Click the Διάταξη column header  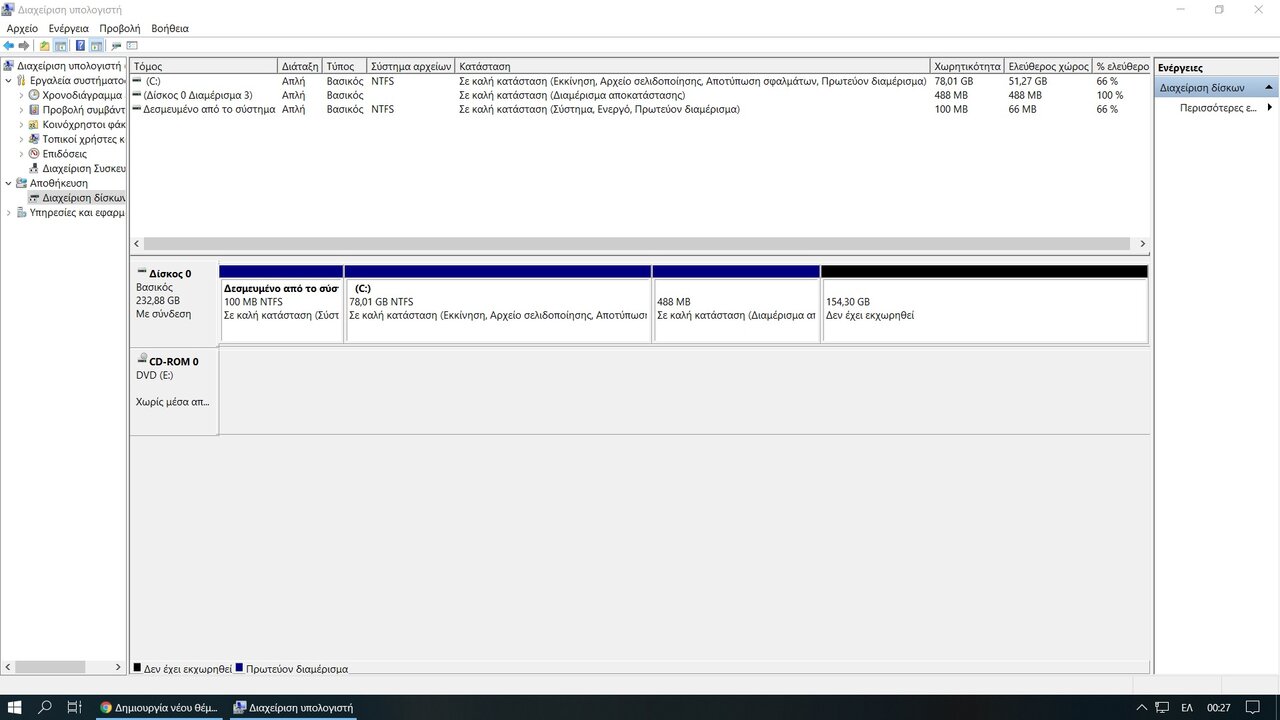pos(300,66)
